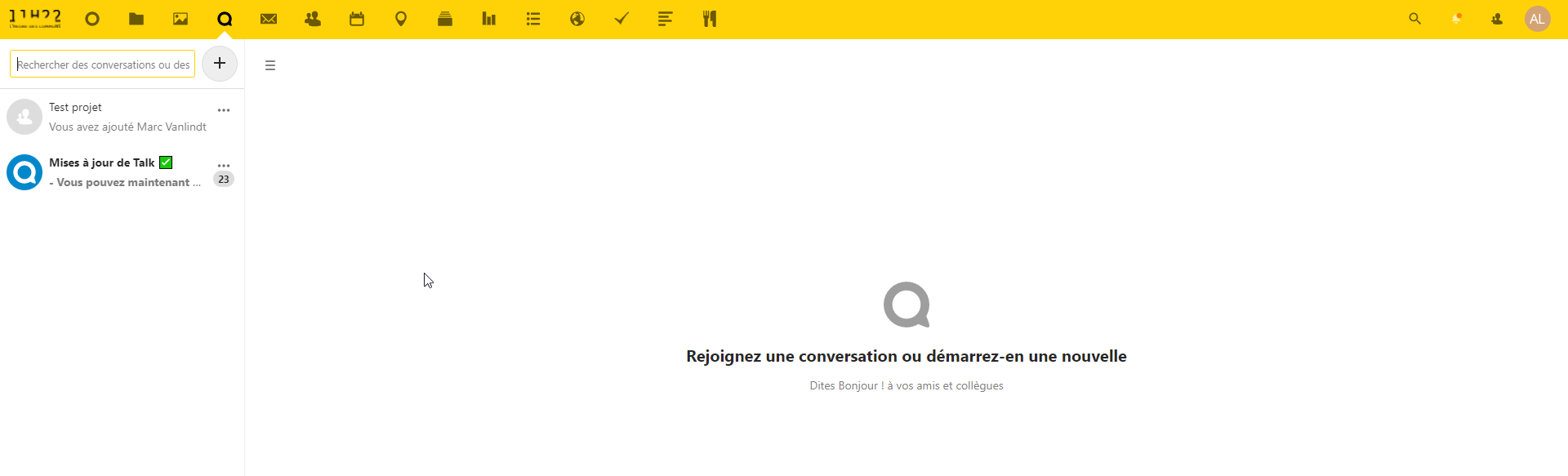
Task: Open the Contacts app icon
Action: tap(313, 19)
